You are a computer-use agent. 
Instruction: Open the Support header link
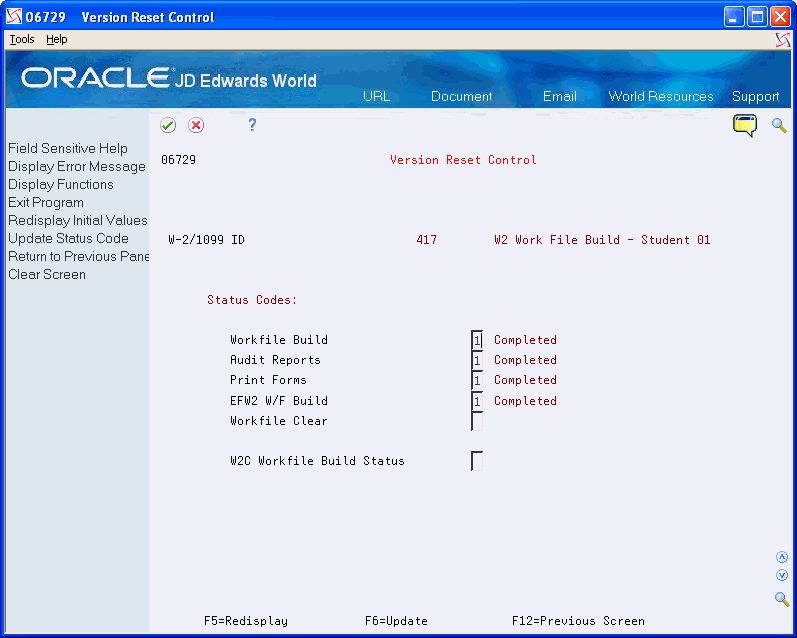click(755, 97)
